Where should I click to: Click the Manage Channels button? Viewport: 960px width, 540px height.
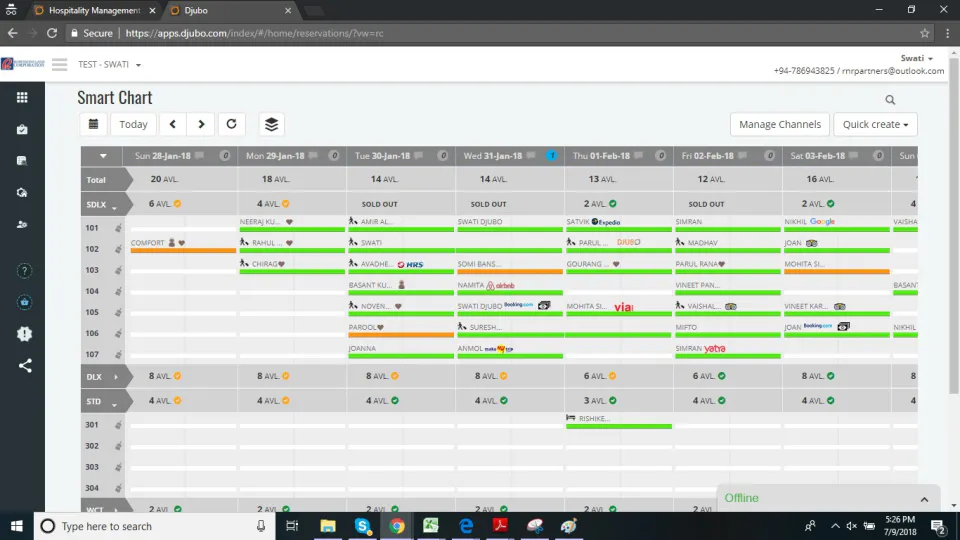point(779,124)
